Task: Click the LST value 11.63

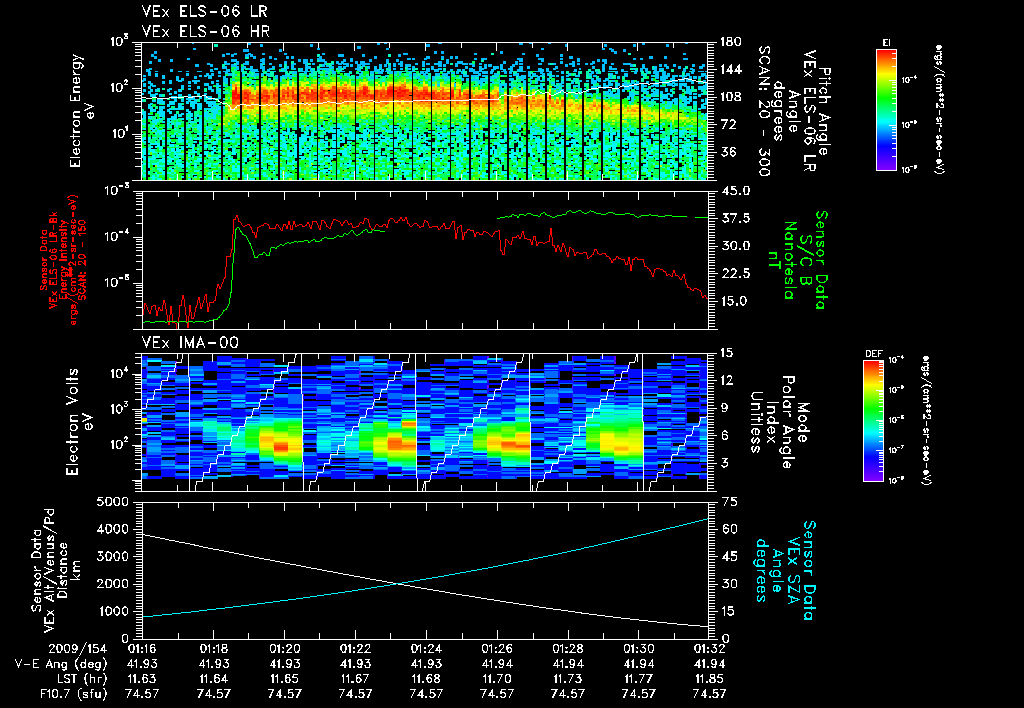Action: [142, 679]
